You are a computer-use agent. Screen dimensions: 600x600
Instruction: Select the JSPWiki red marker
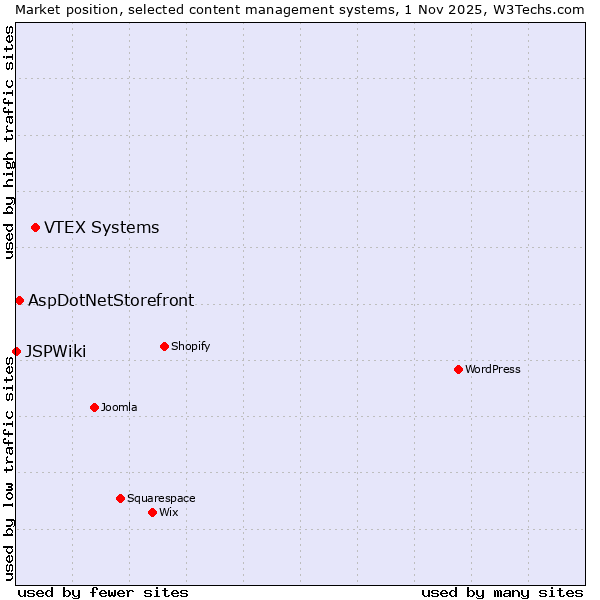[x=16, y=351]
